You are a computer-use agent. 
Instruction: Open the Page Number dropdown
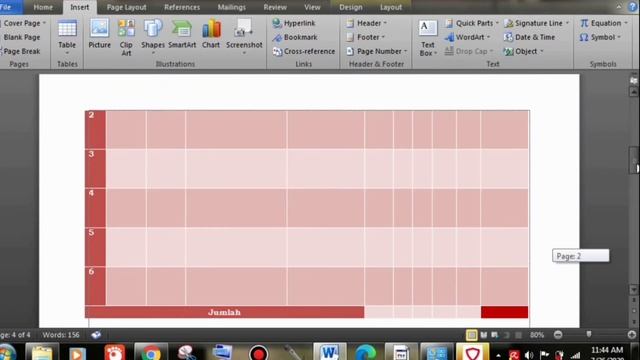pos(376,51)
